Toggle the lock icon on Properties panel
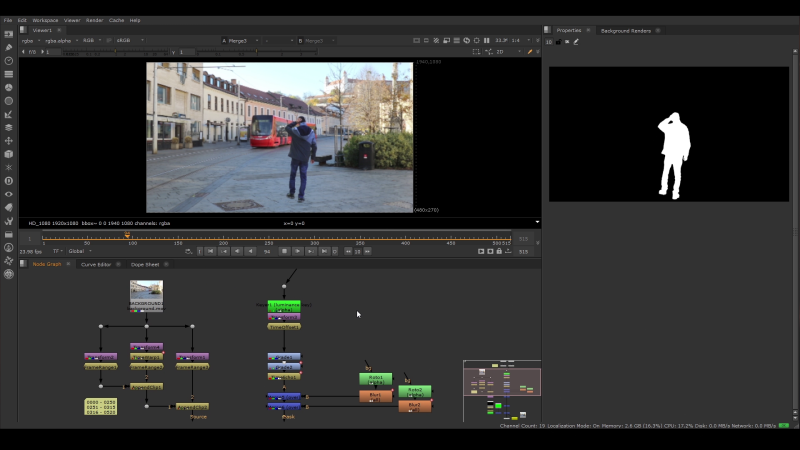This screenshot has height=450, width=800. coord(558,42)
